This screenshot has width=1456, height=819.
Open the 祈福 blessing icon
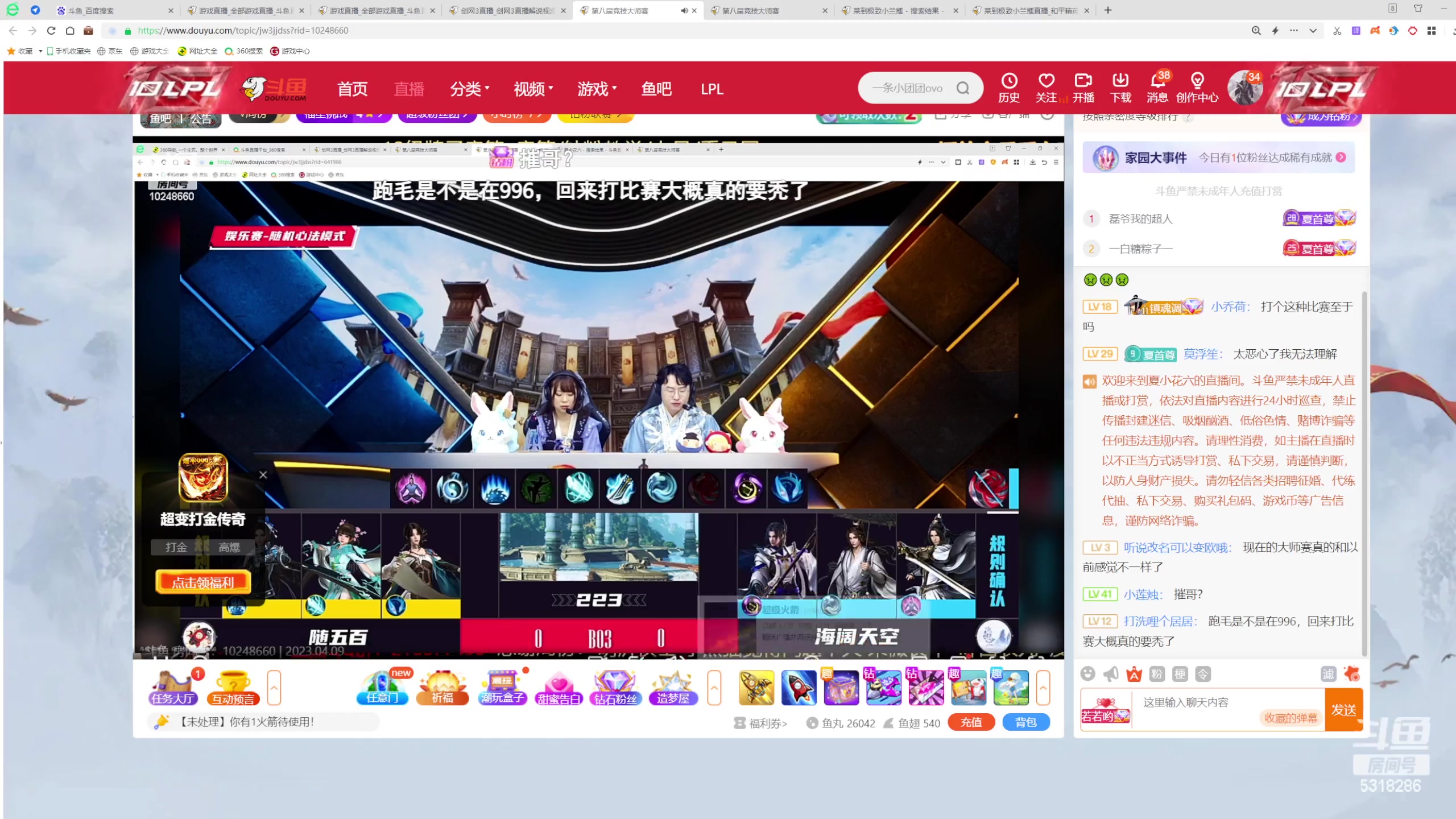pyautogui.click(x=442, y=687)
